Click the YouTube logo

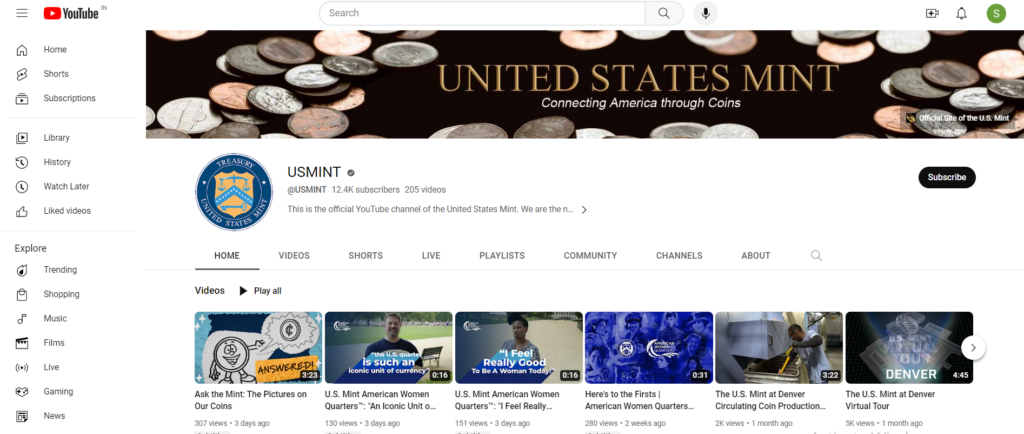[71, 13]
